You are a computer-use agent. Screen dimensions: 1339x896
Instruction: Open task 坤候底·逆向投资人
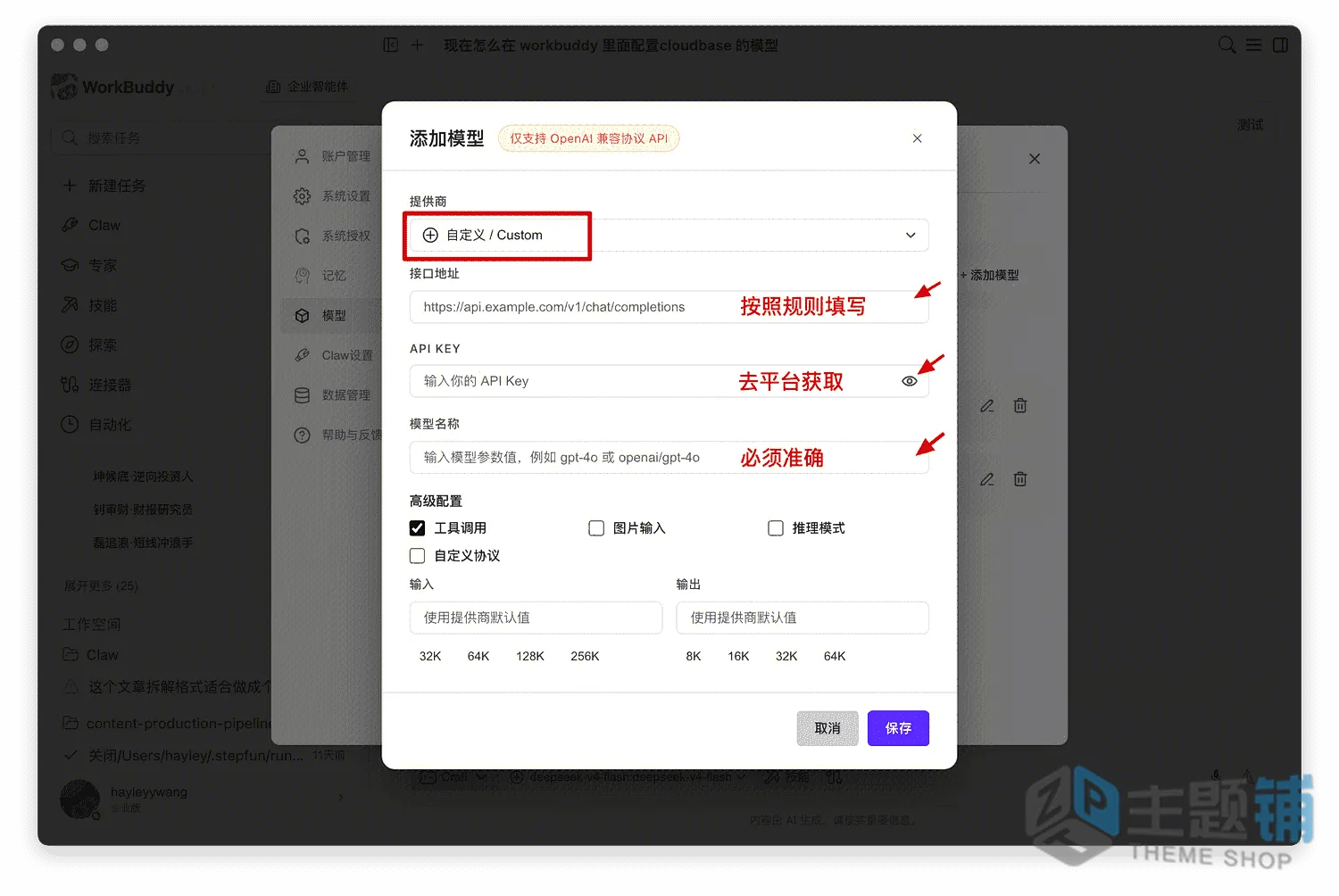coord(143,477)
